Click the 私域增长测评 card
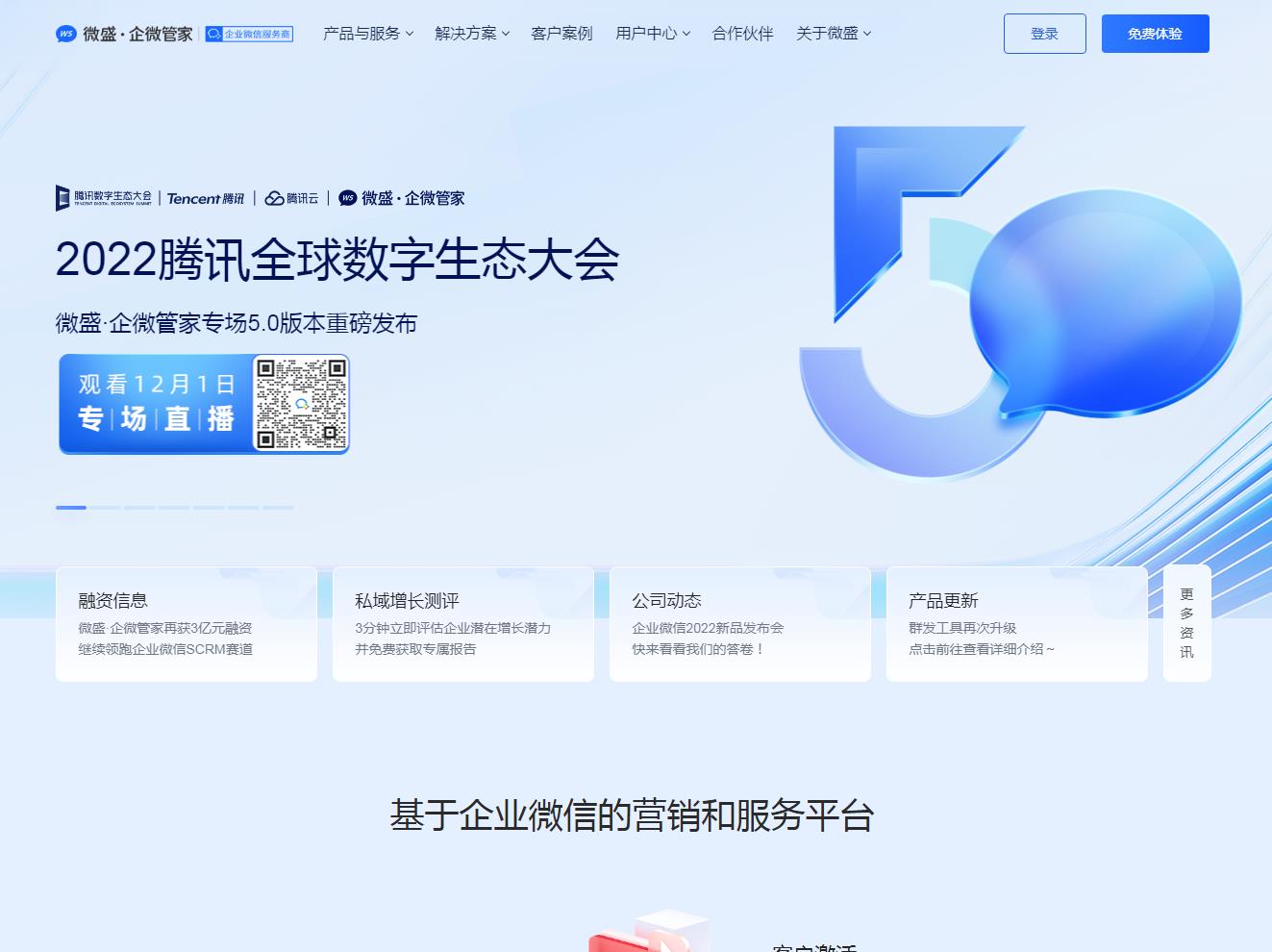 pos(462,623)
